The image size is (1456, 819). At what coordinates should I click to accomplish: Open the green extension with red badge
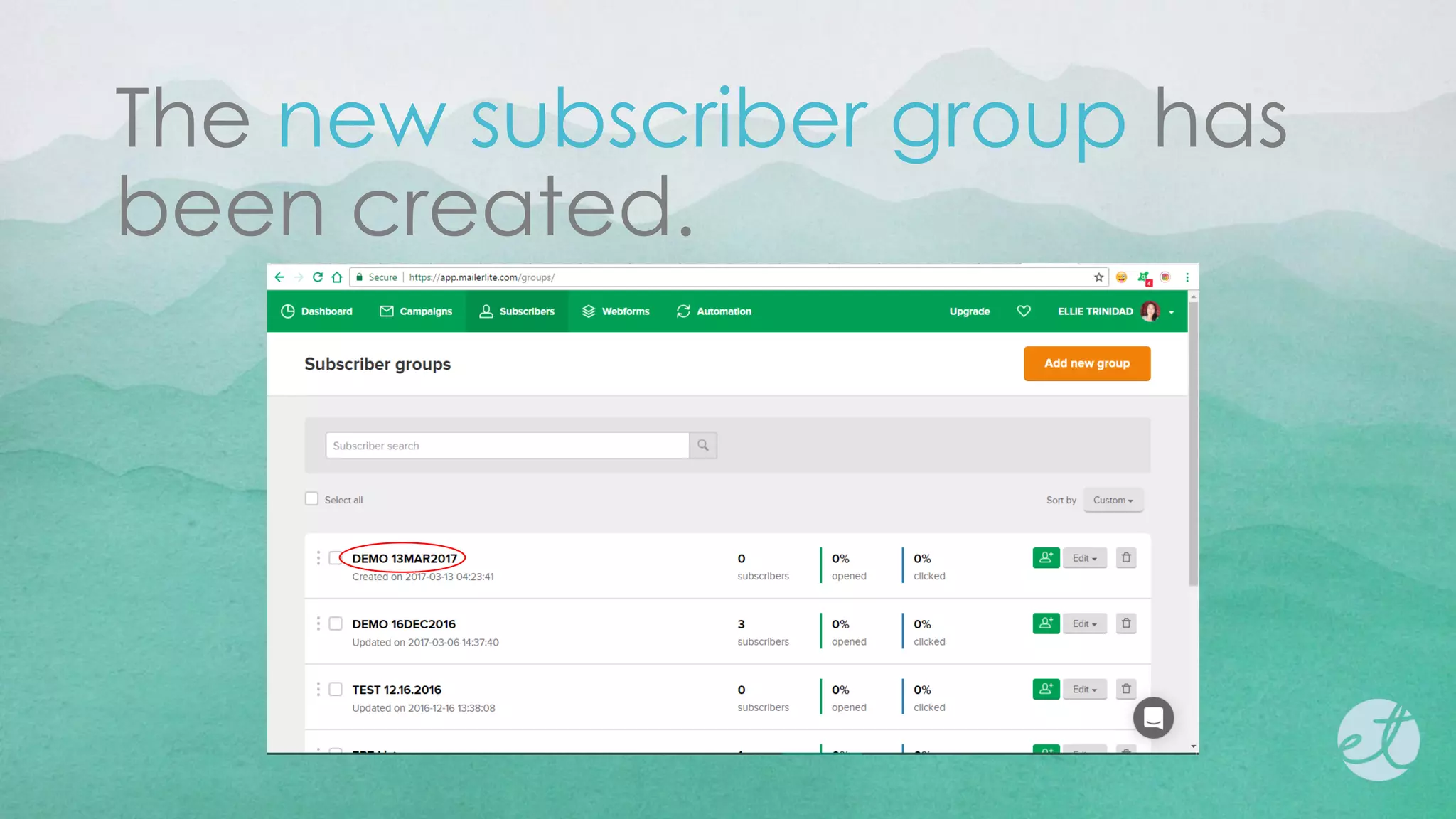point(1144,278)
